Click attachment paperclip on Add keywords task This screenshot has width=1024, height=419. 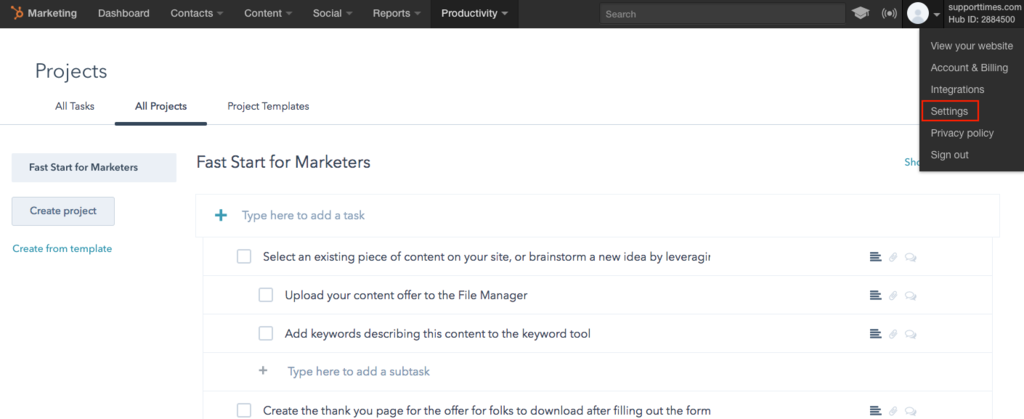(x=893, y=334)
